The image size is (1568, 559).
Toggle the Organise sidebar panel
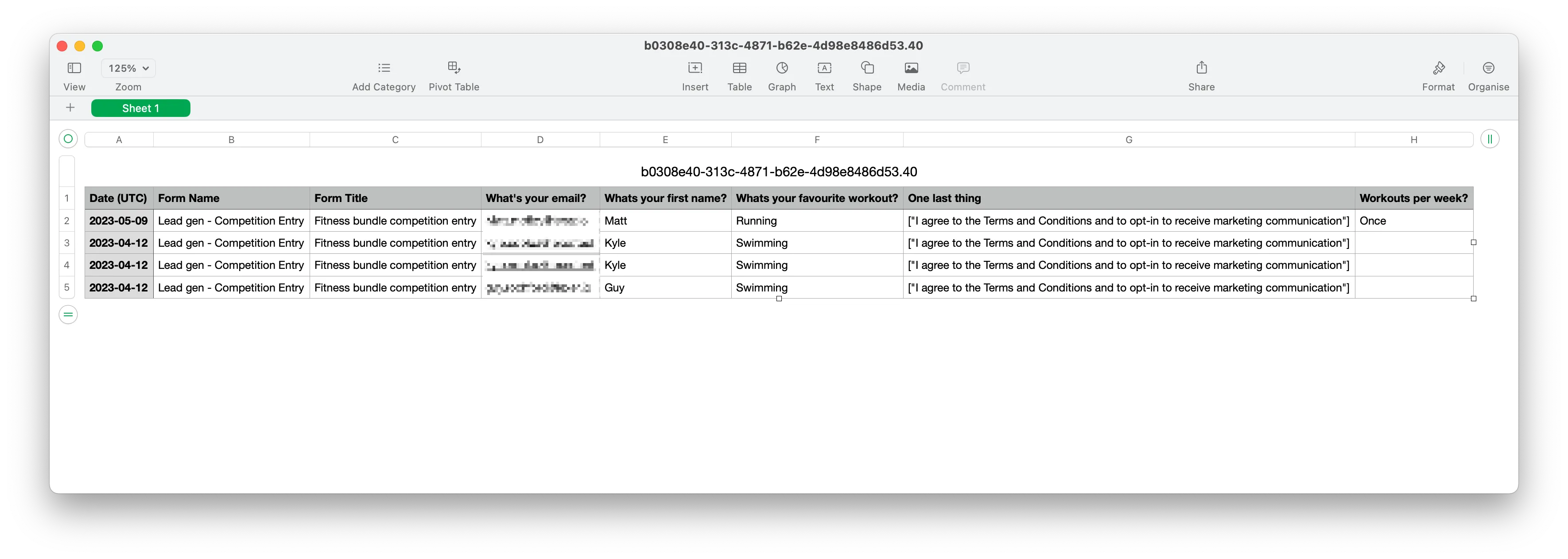point(1488,68)
